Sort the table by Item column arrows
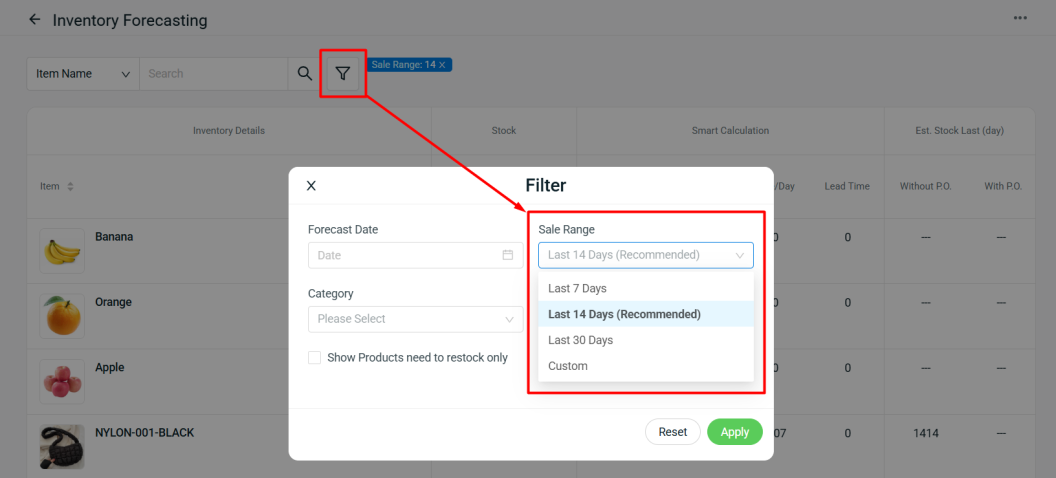1056x478 pixels. point(70,187)
